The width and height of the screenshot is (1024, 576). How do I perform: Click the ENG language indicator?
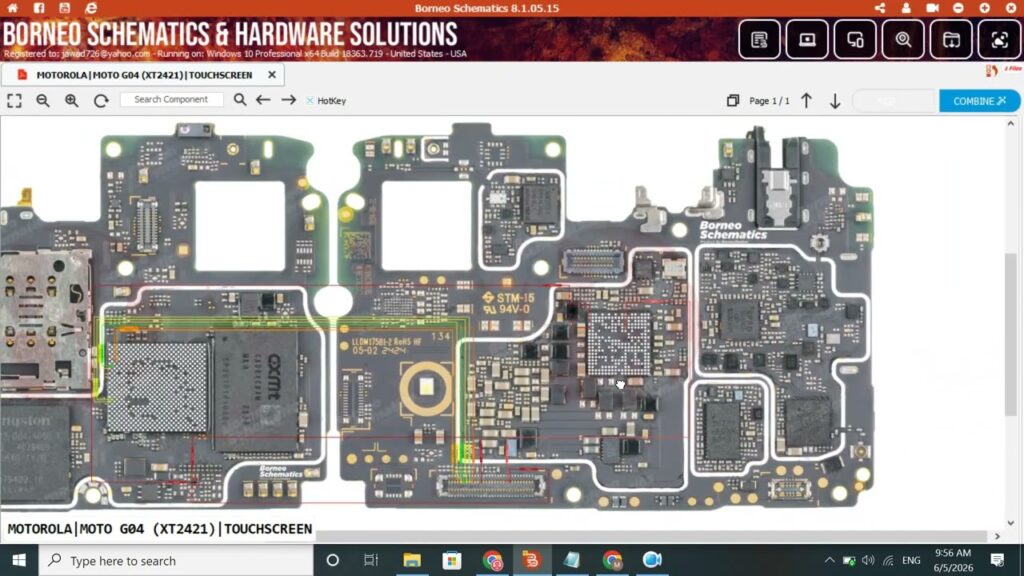click(911, 560)
